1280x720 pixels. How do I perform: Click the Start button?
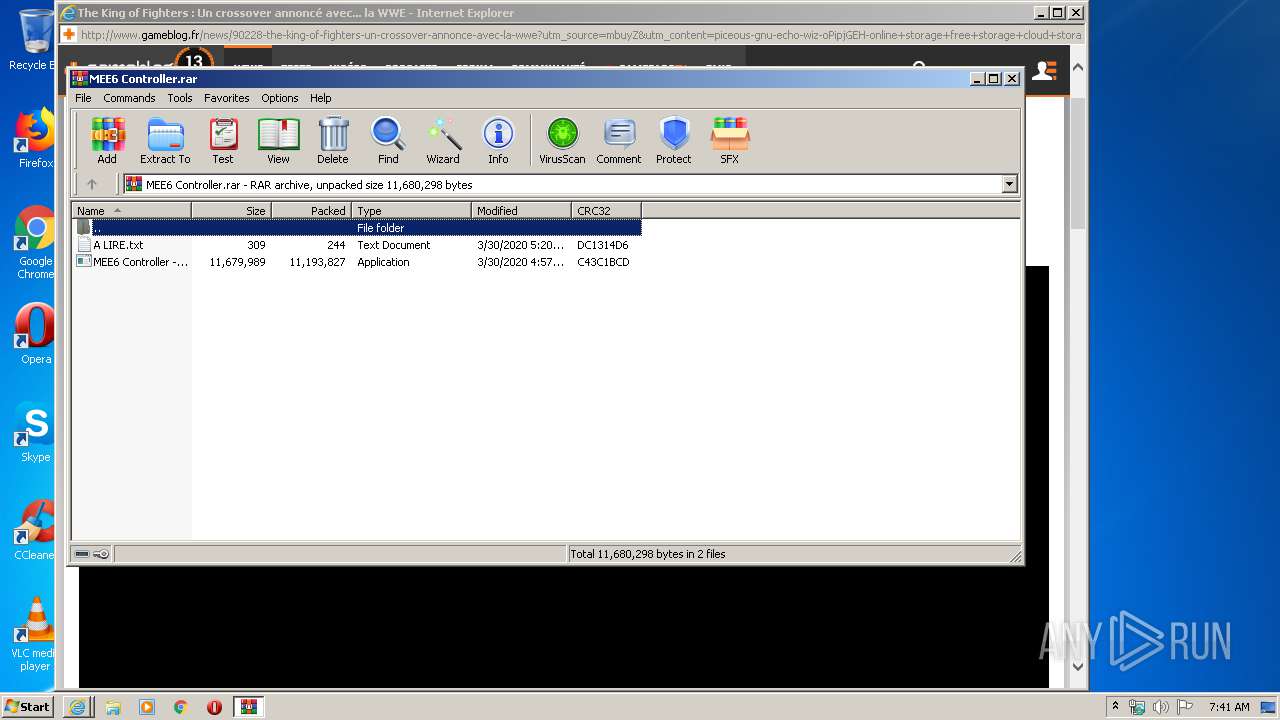pyautogui.click(x=27, y=707)
